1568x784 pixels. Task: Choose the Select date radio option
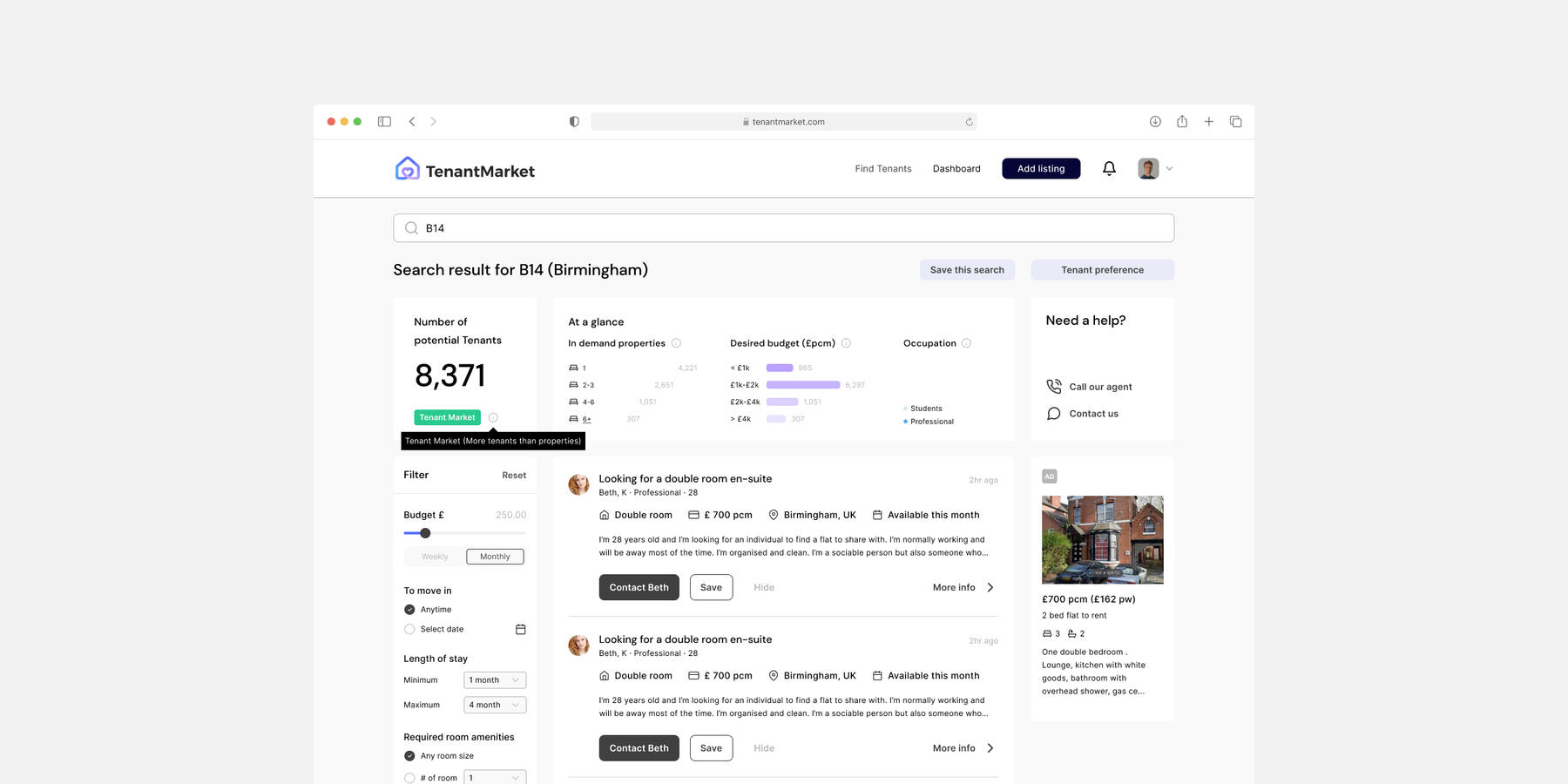[x=409, y=628]
